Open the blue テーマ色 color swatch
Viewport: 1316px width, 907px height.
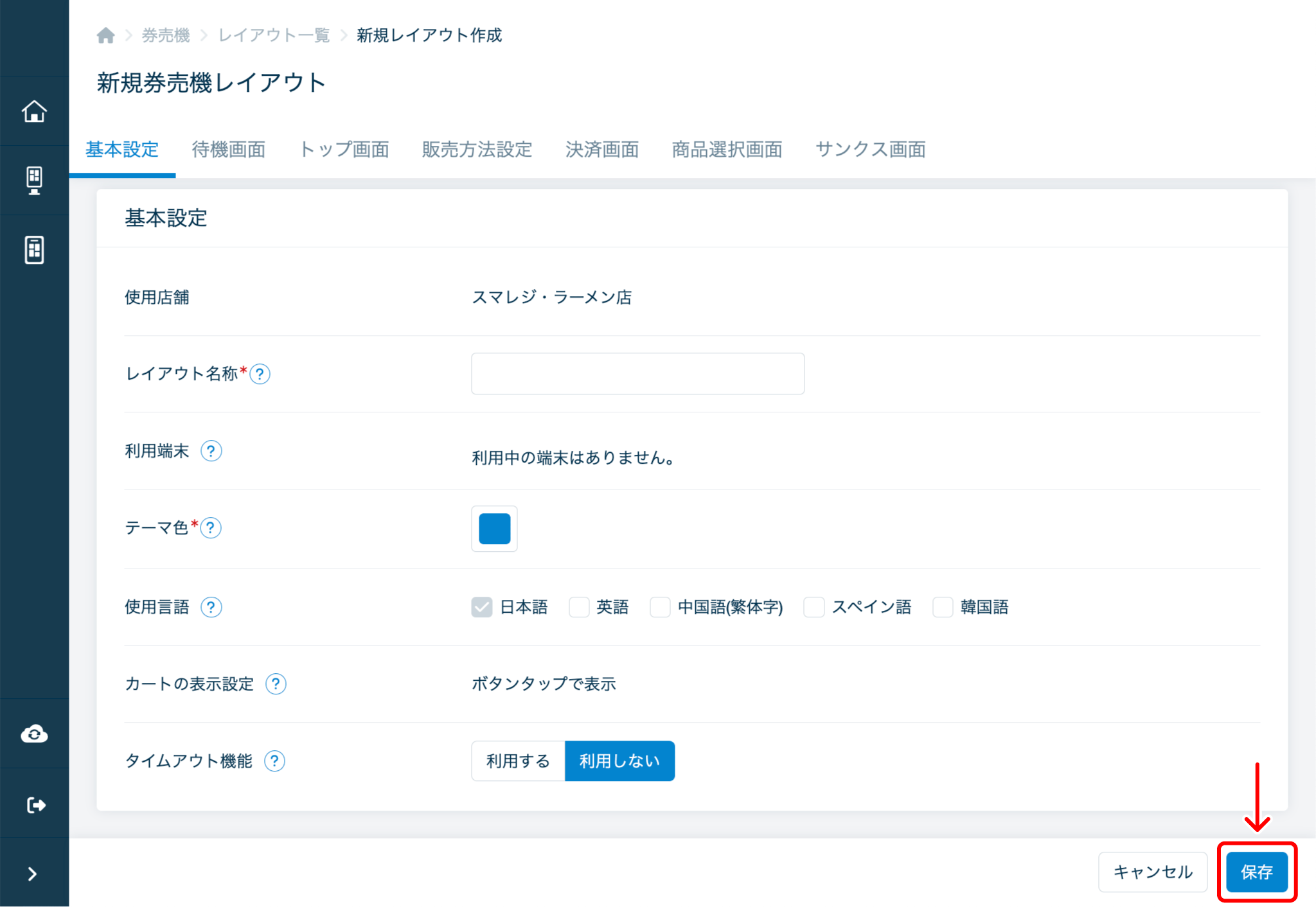click(x=494, y=529)
